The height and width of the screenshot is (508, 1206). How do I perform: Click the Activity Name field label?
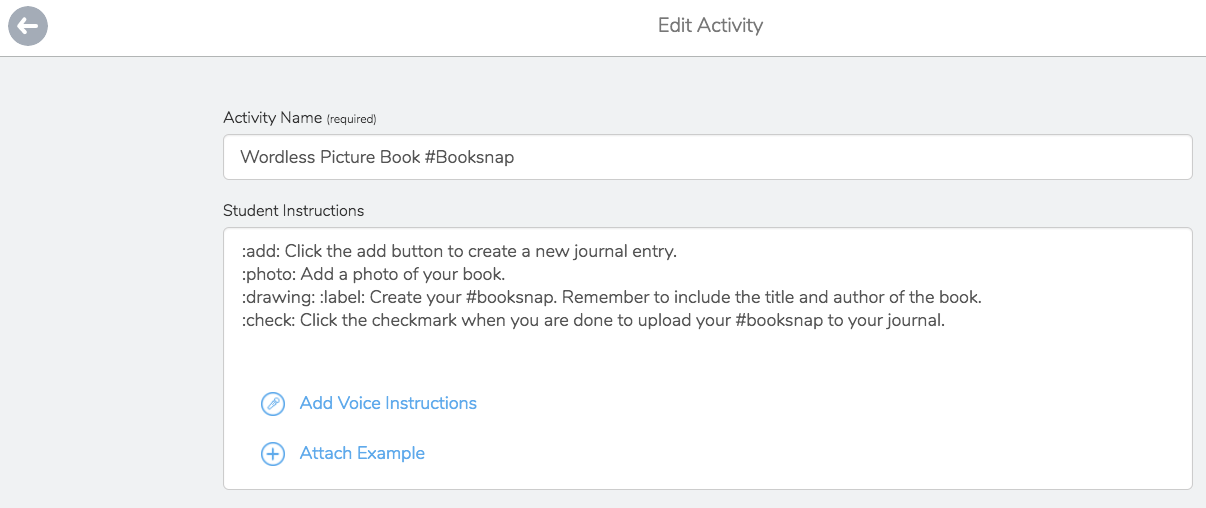tap(272, 118)
